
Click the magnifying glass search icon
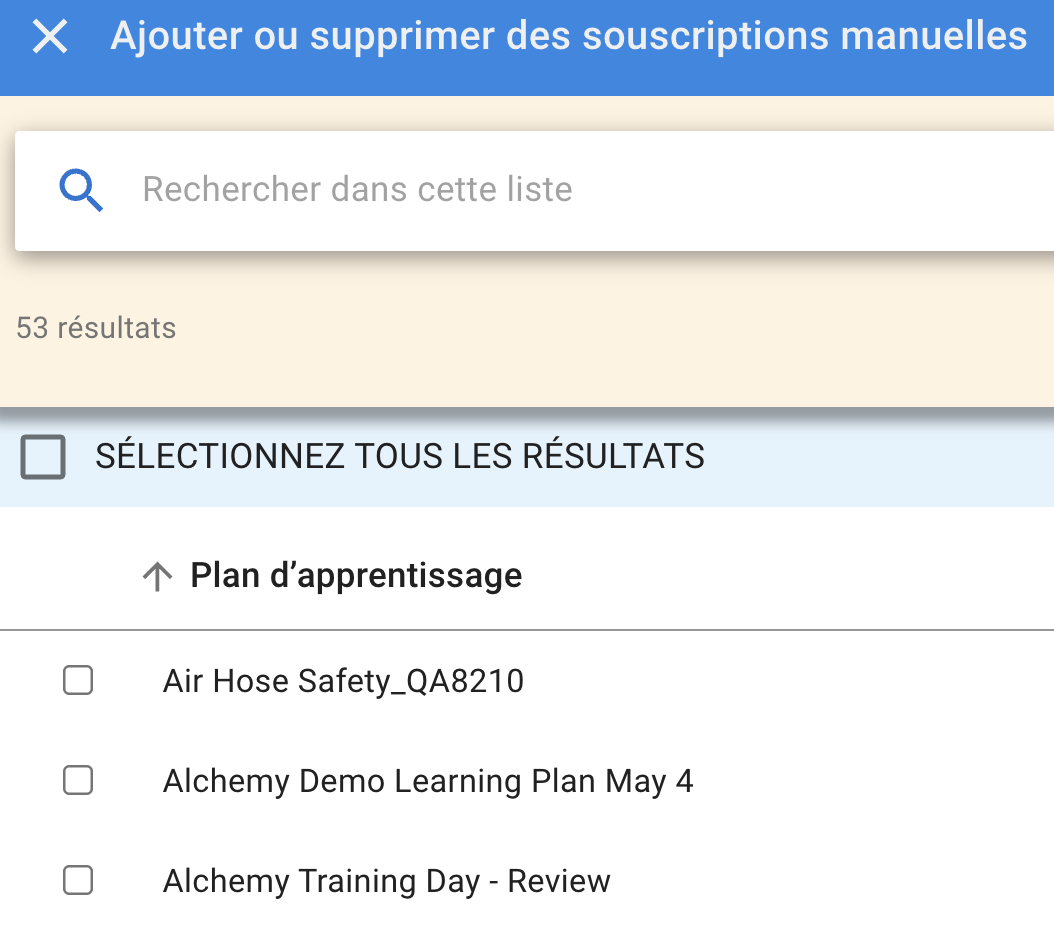[x=81, y=190]
